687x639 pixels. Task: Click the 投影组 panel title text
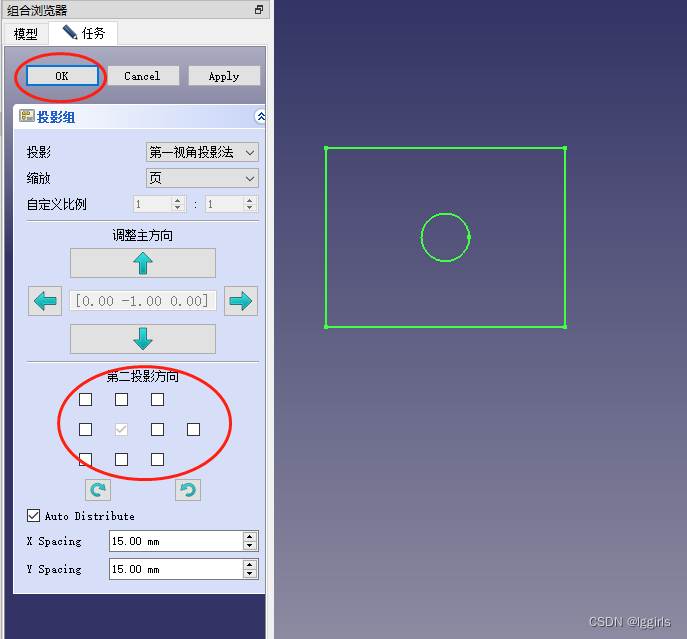point(56,117)
